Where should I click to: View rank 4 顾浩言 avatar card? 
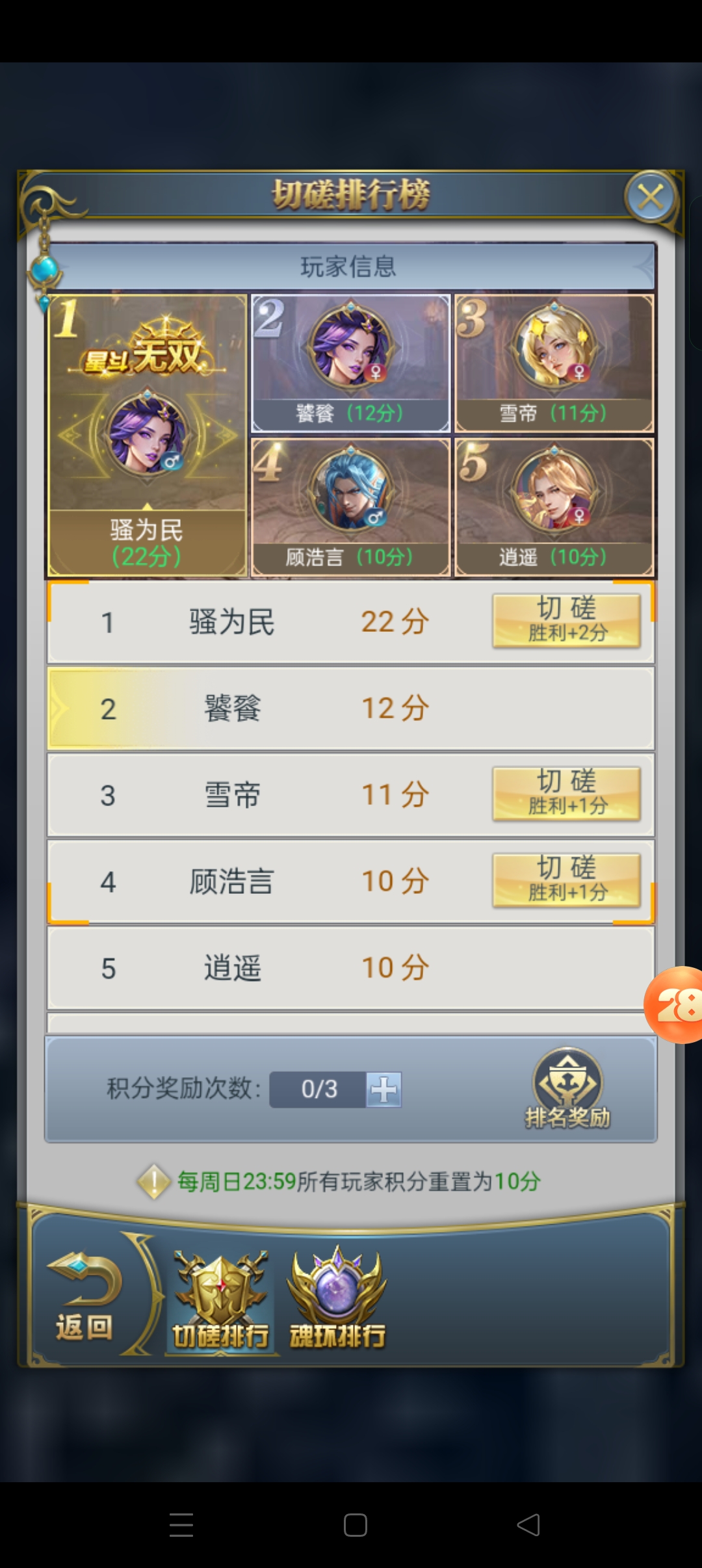(x=350, y=508)
